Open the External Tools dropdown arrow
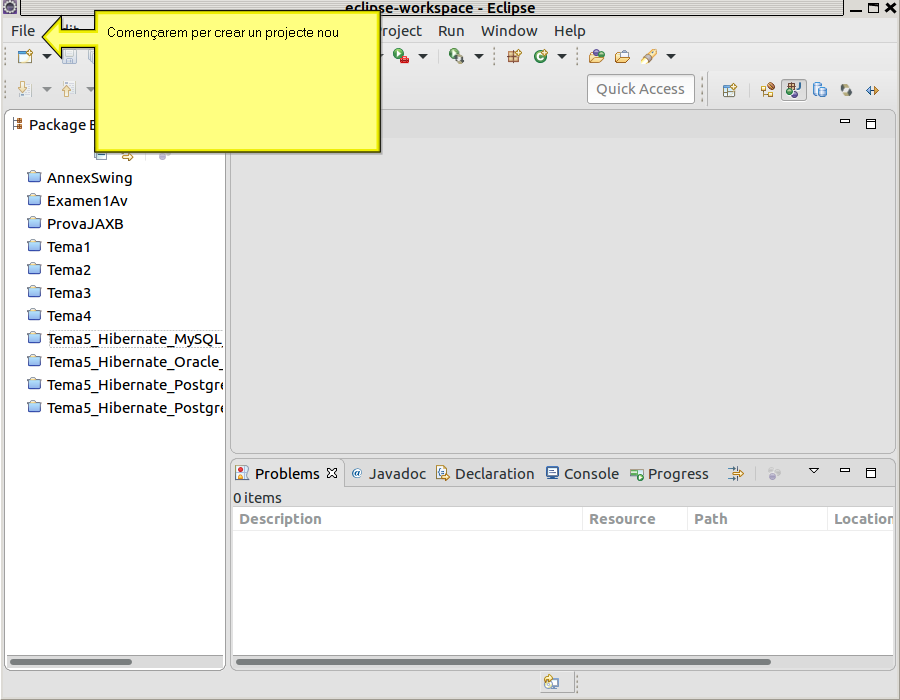This screenshot has height=700, width=900. 479,56
